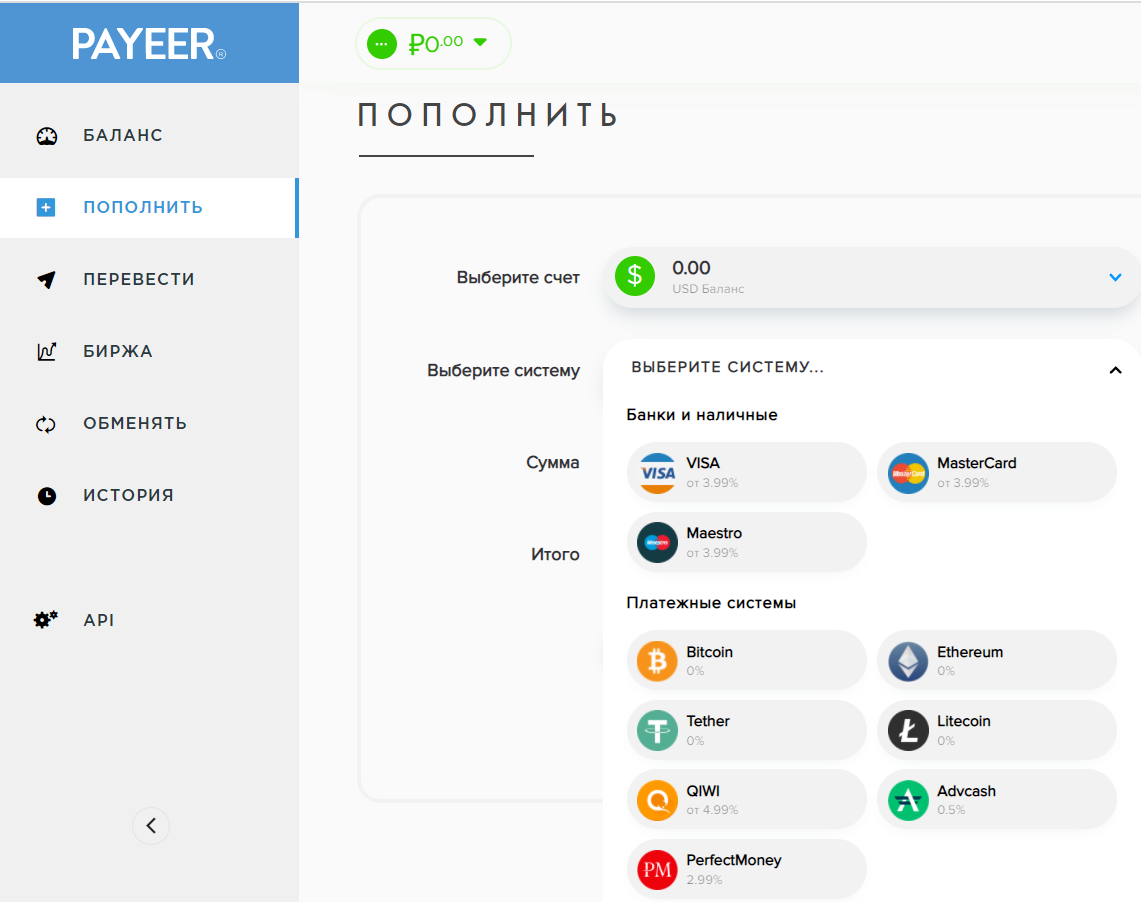The width and height of the screenshot is (1141, 902).
Task: Click the green dots circle icon in header
Action: pyautogui.click(x=381, y=44)
